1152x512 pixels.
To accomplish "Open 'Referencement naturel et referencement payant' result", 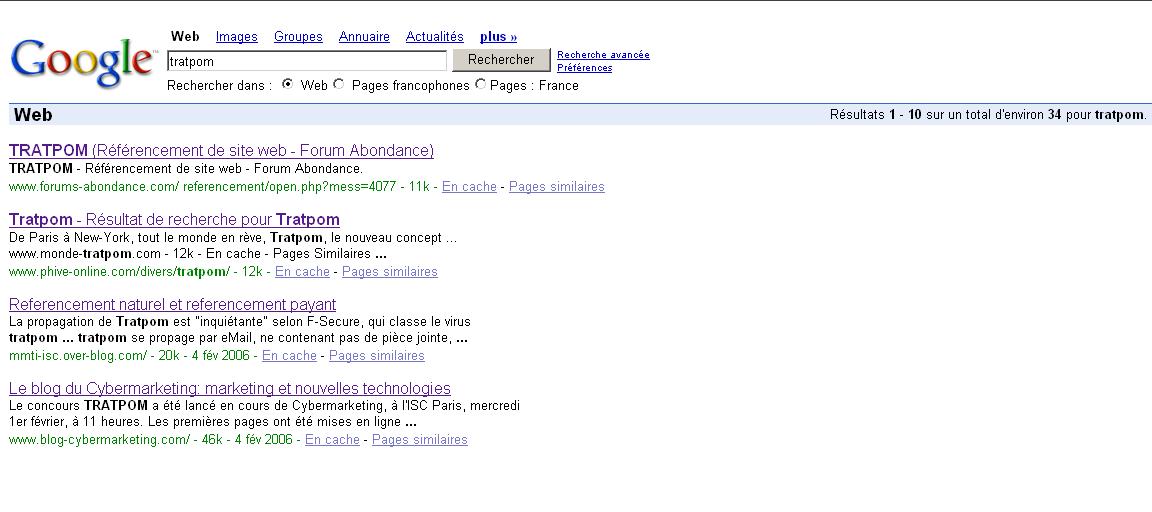I will (x=173, y=304).
